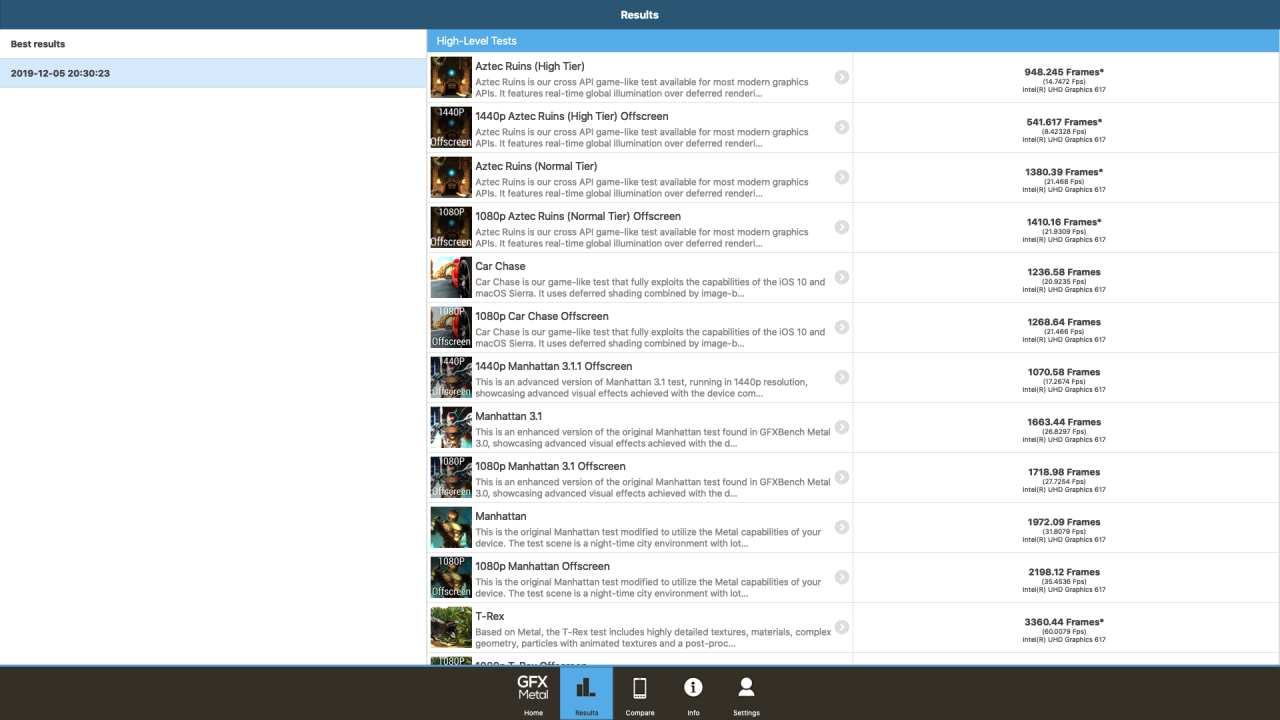
Task: Expand details arrow for Aztec Ruins (Normal Tier)
Action: pyautogui.click(x=842, y=177)
